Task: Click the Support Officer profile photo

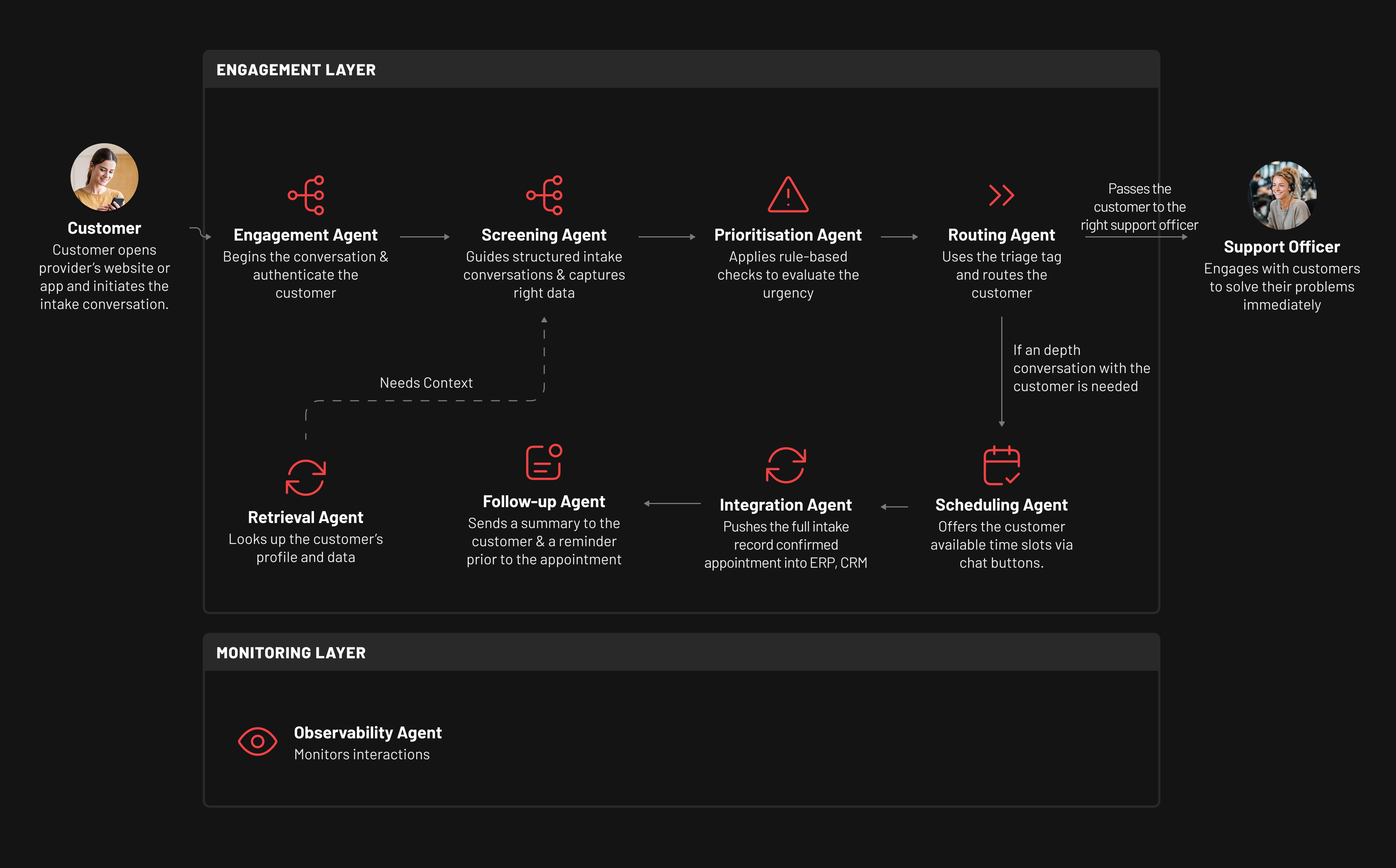Action: tap(1282, 195)
